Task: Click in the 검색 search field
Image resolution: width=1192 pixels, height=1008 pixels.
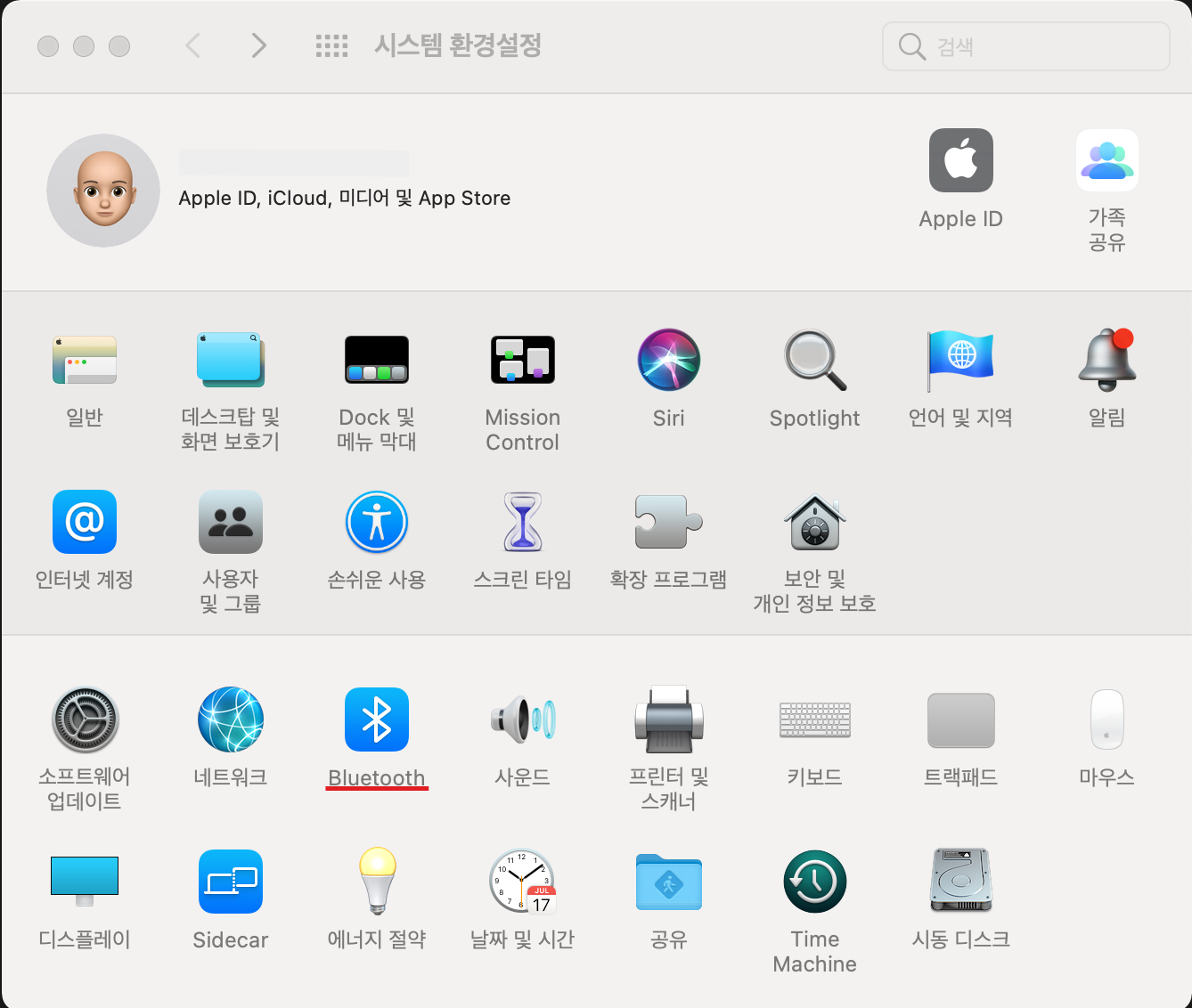Action: point(1026,46)
